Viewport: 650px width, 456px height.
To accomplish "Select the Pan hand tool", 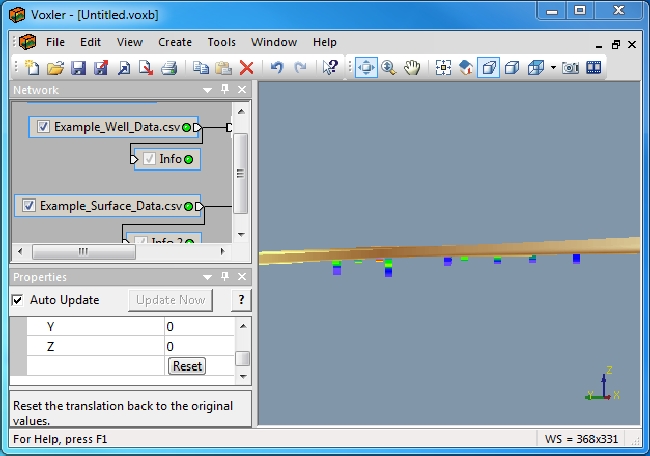I will pyautogui.click(x=412, y=68).
